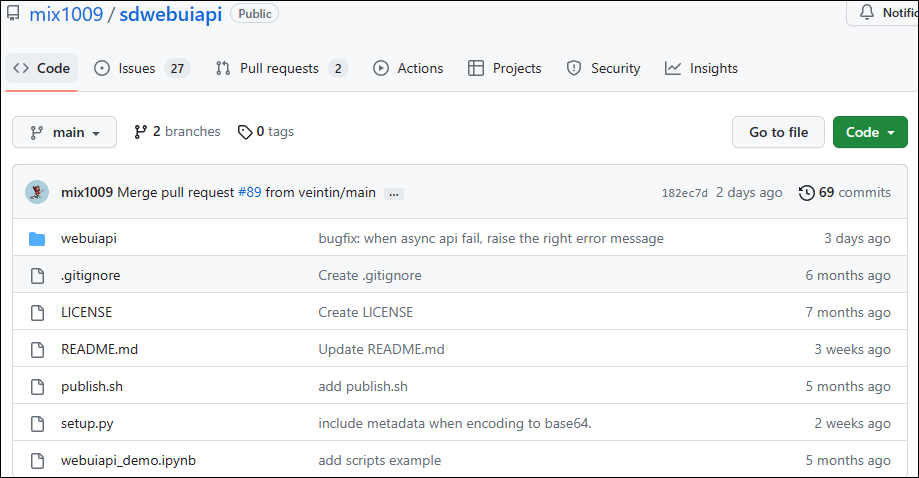Open commit hash 182ec7d
This screenshot has width=919, height=478.
tap(685, 193)
